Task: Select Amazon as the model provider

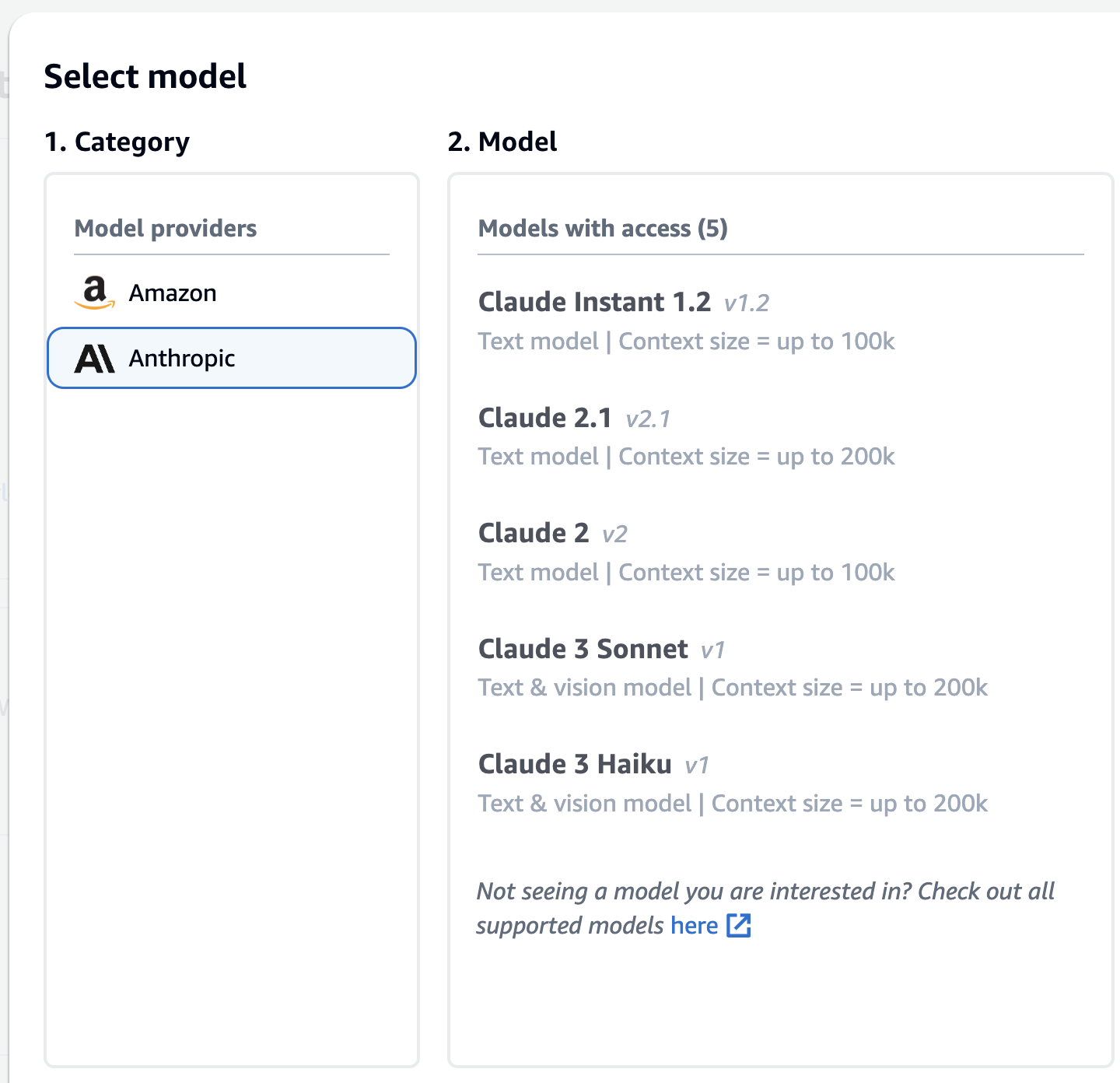Action: pos(173,293)
